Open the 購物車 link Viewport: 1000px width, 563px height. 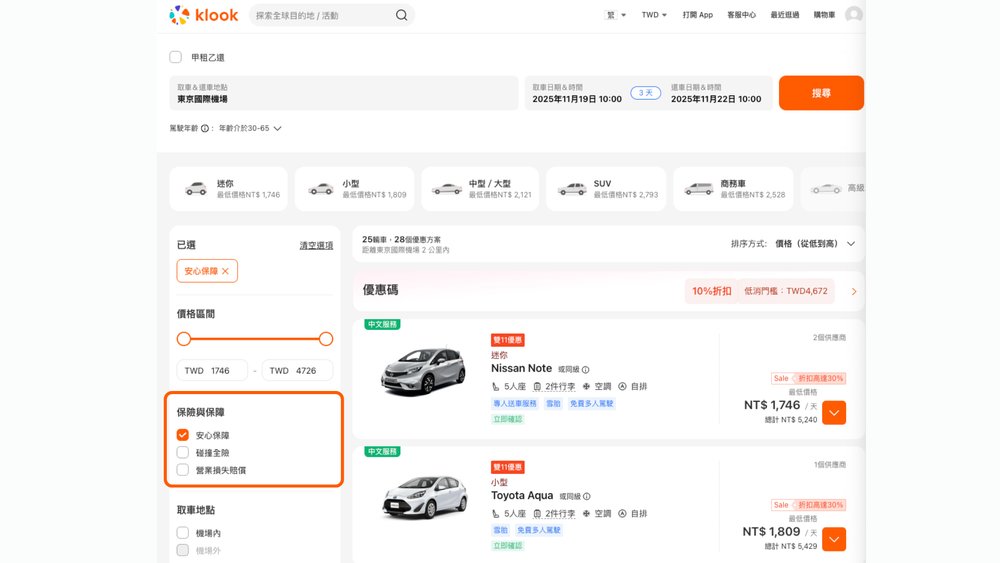[x=824, y=15]
